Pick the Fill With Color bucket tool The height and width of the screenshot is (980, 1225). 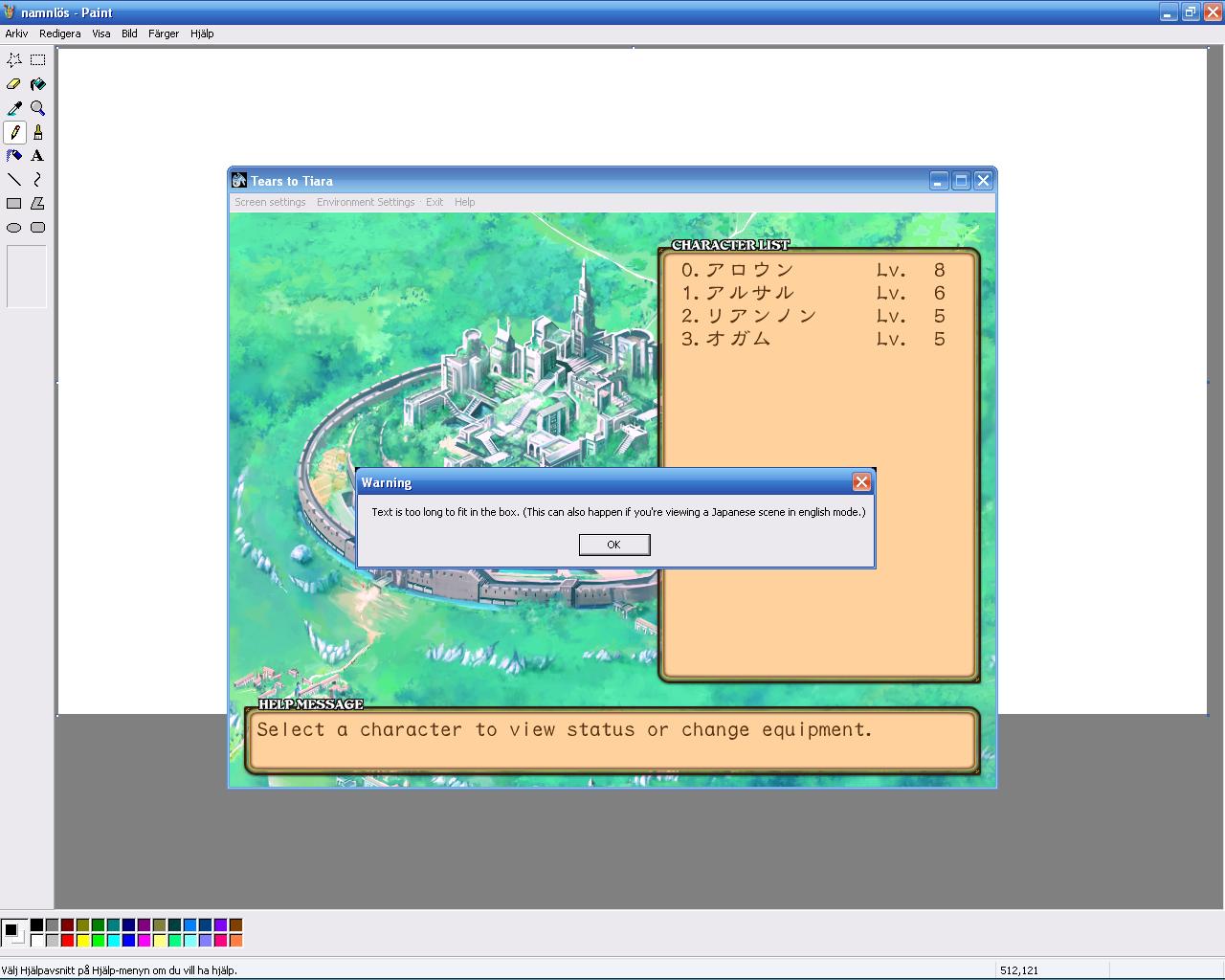[x=38, y=83]
